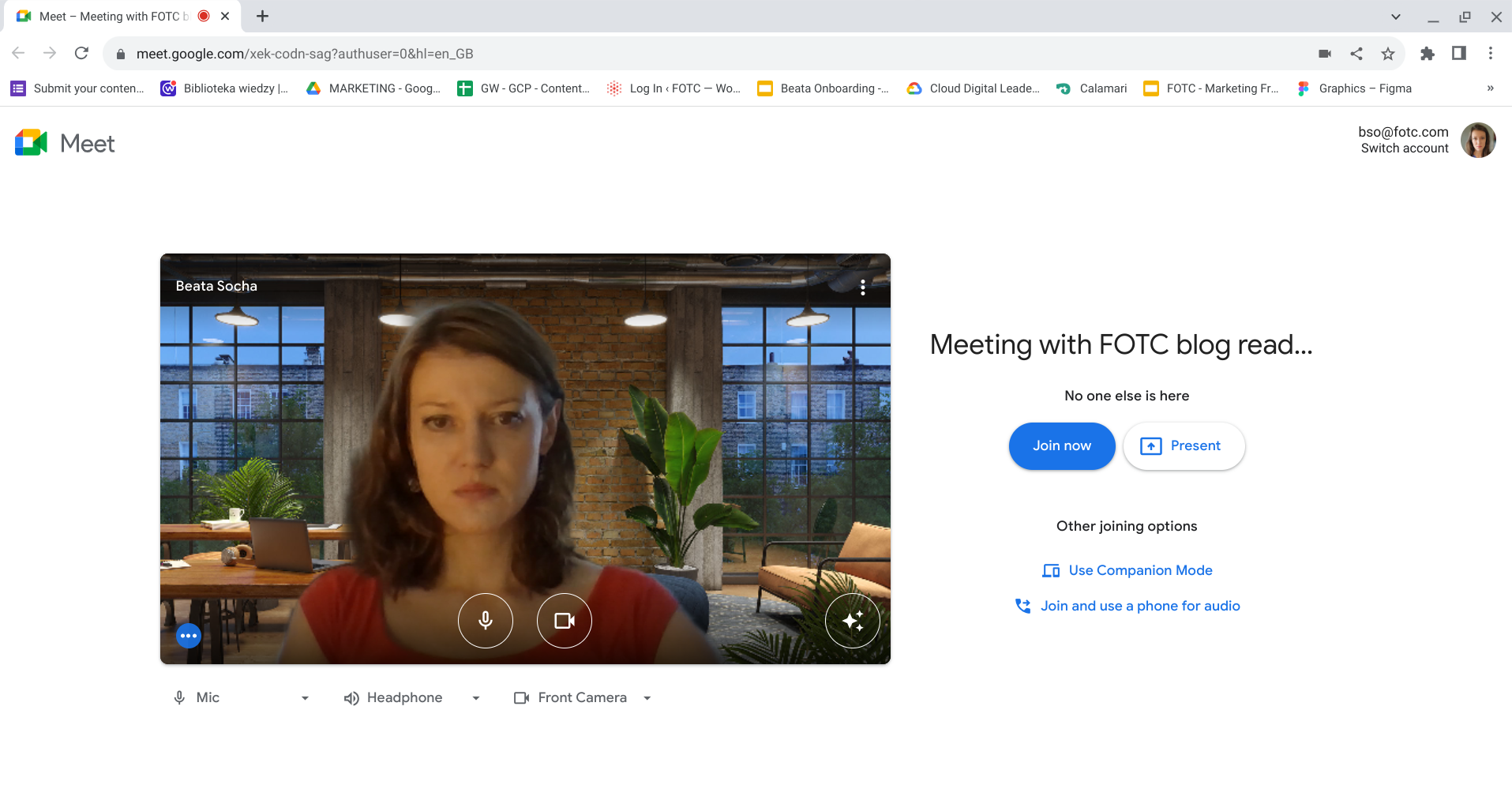Go forward with browser forward arrow

pyautogui.click(x=50, y=53)
